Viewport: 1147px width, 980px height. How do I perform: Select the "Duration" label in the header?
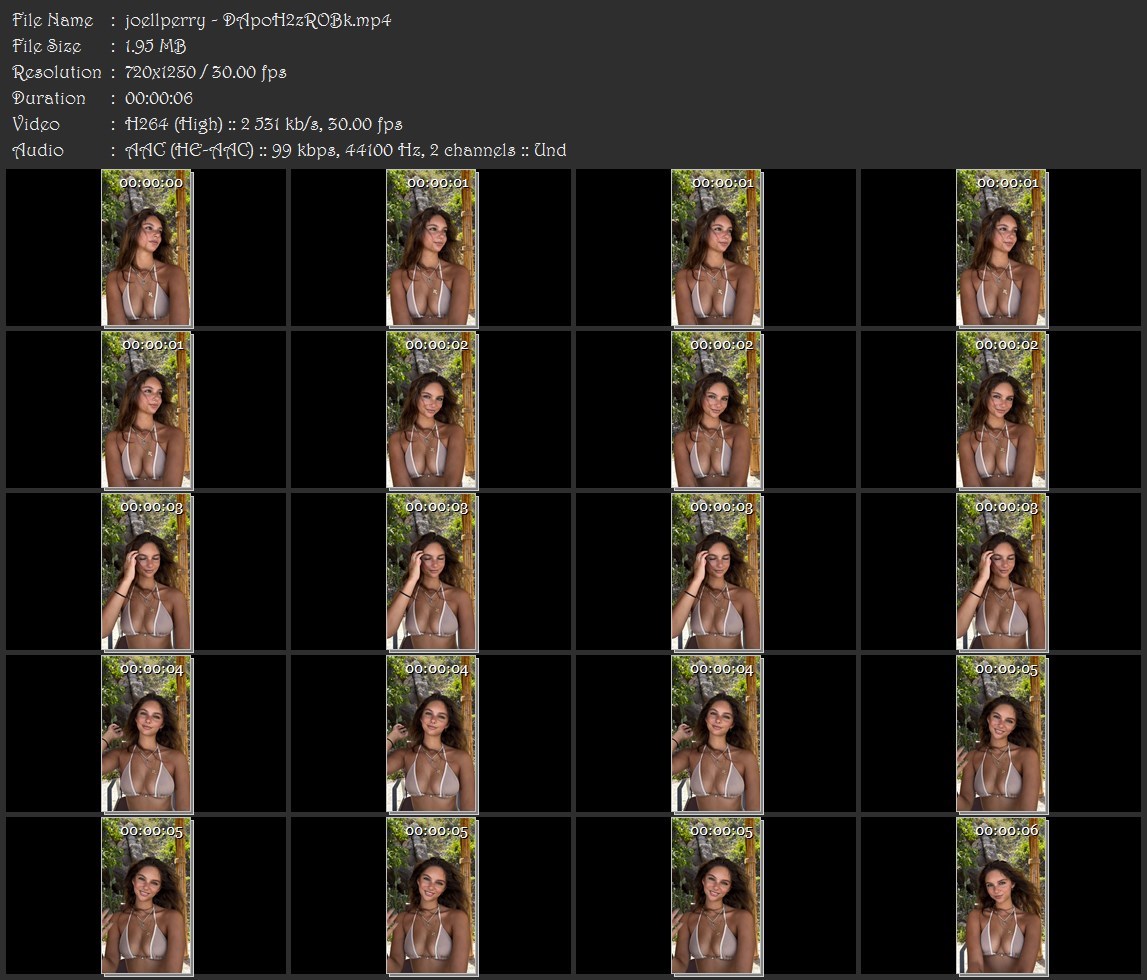48,98
